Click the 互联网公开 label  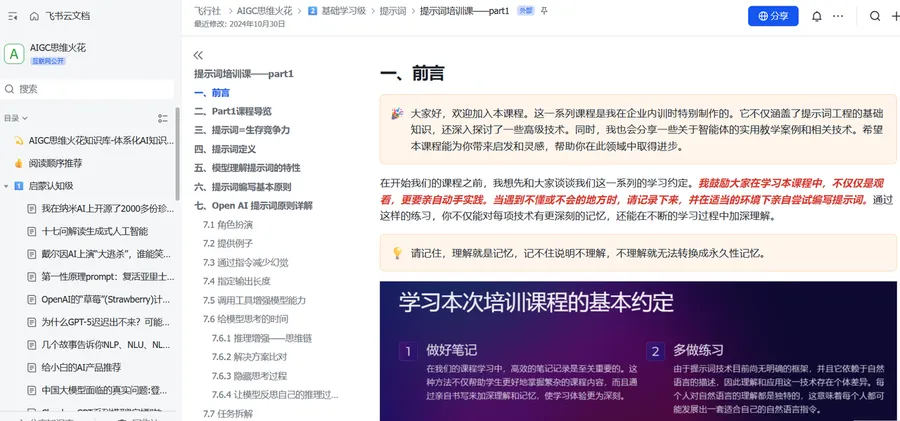(x=48, y=61)
